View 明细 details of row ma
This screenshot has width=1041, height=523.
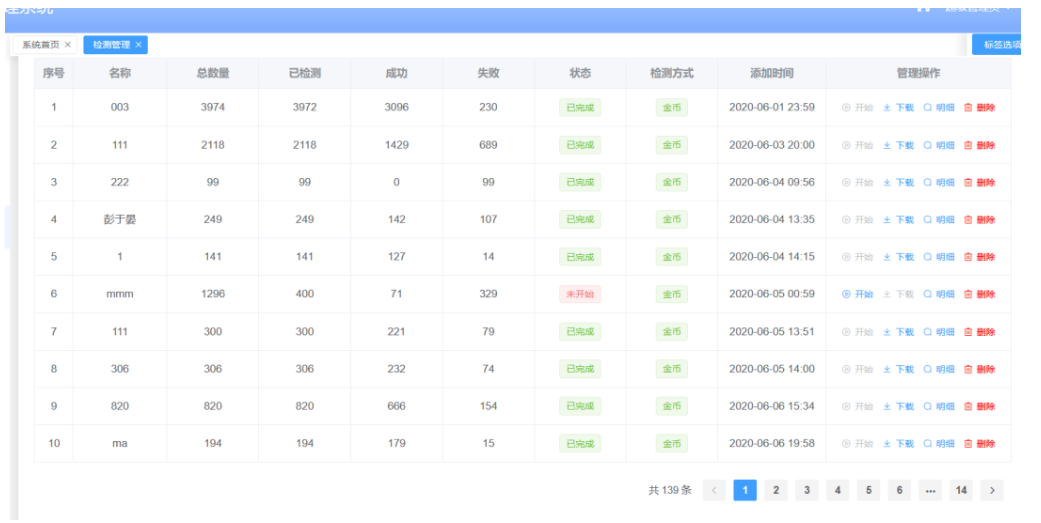click(x=939, y=444)
